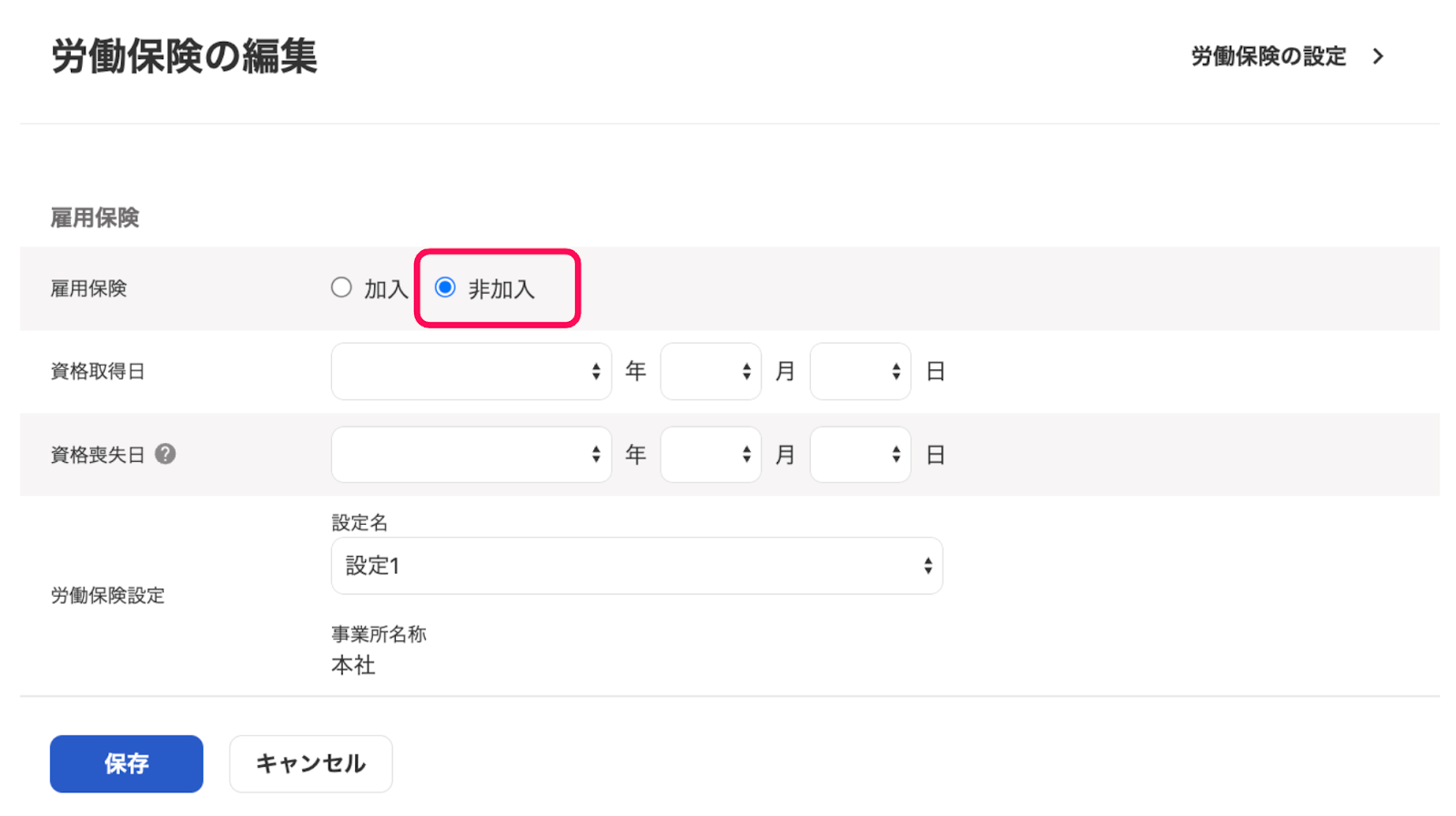Open the 資格喪失日 day dropdown

coord(859,455)
